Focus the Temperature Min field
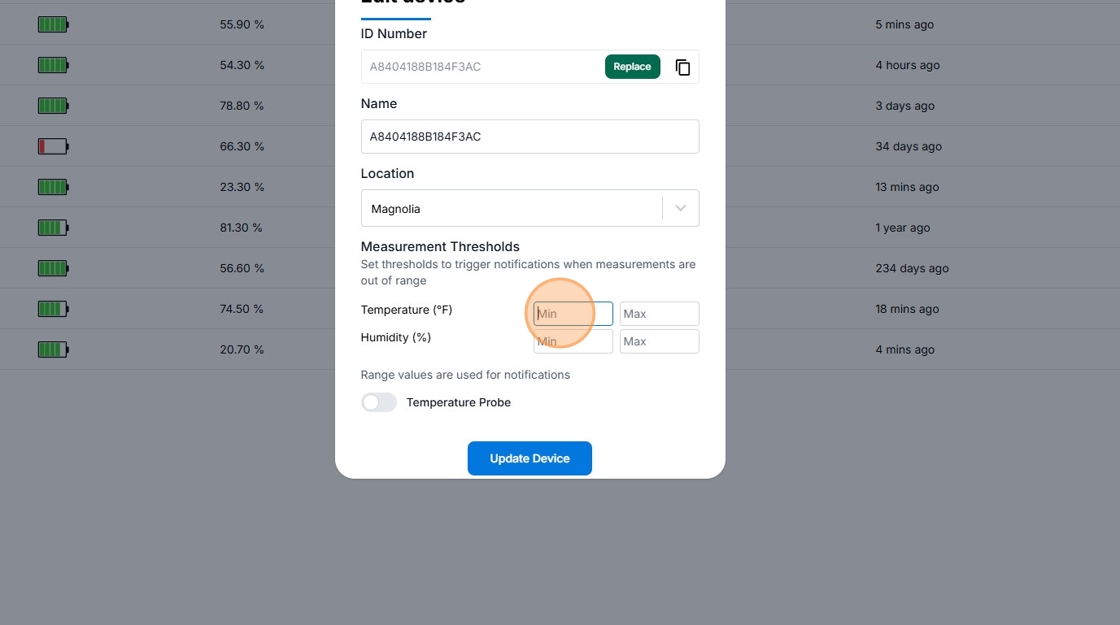Viewport: 1120px width, 625px height. point(573,314)
